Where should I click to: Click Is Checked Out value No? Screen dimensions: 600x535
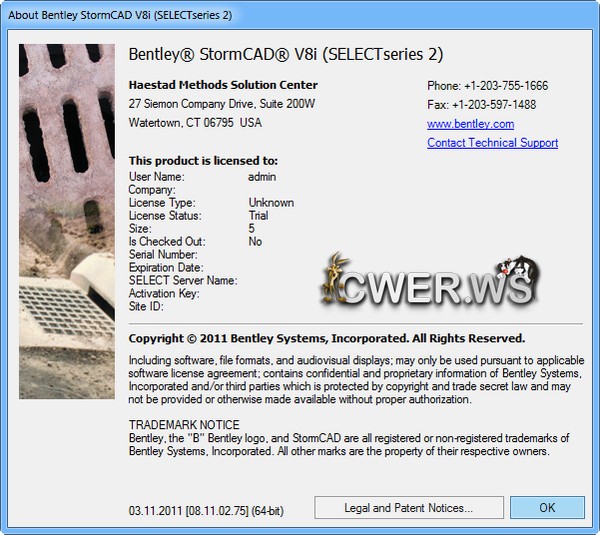point(255,241)
